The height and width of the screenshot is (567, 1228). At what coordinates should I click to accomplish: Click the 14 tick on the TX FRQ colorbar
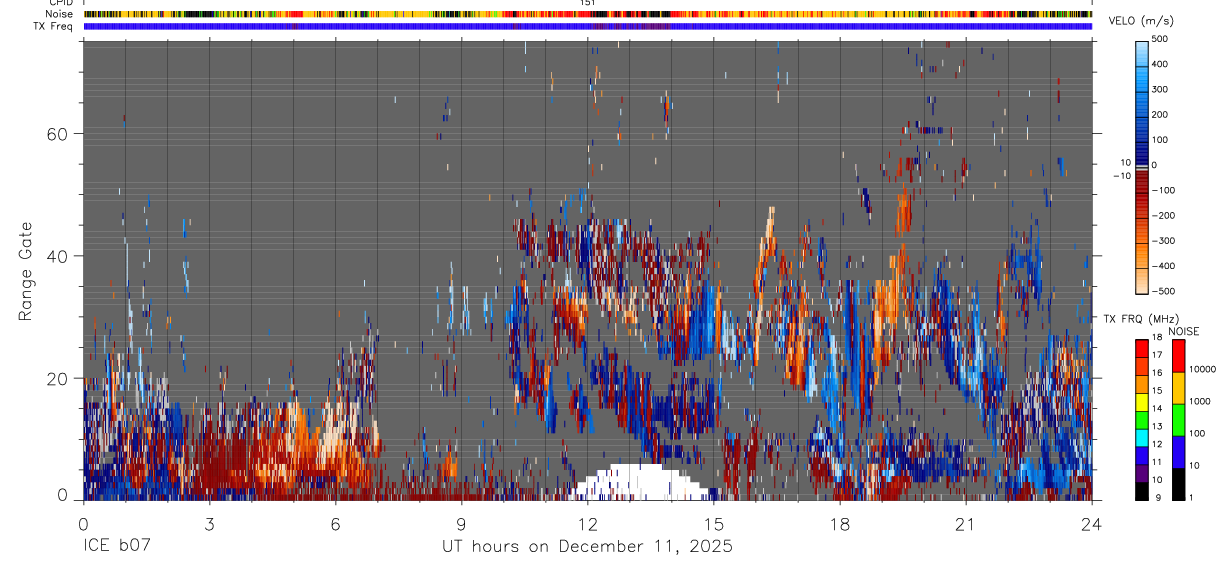(1158, 409)
